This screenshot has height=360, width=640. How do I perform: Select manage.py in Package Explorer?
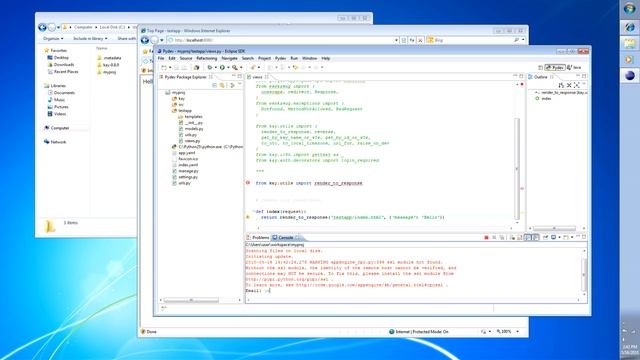(185, 171)
